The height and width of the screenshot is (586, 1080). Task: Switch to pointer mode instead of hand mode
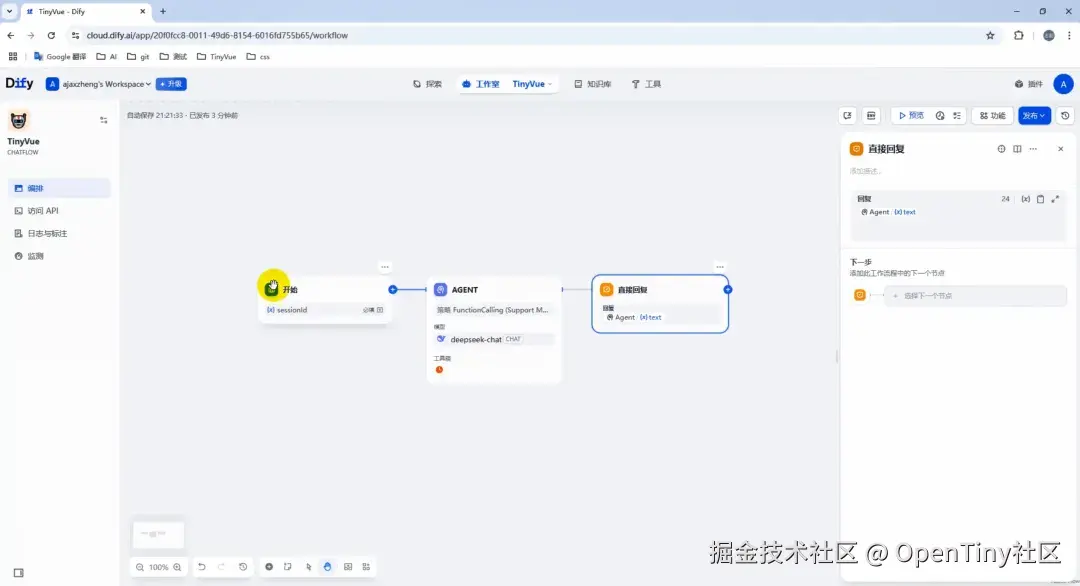(x=308, y=567)
